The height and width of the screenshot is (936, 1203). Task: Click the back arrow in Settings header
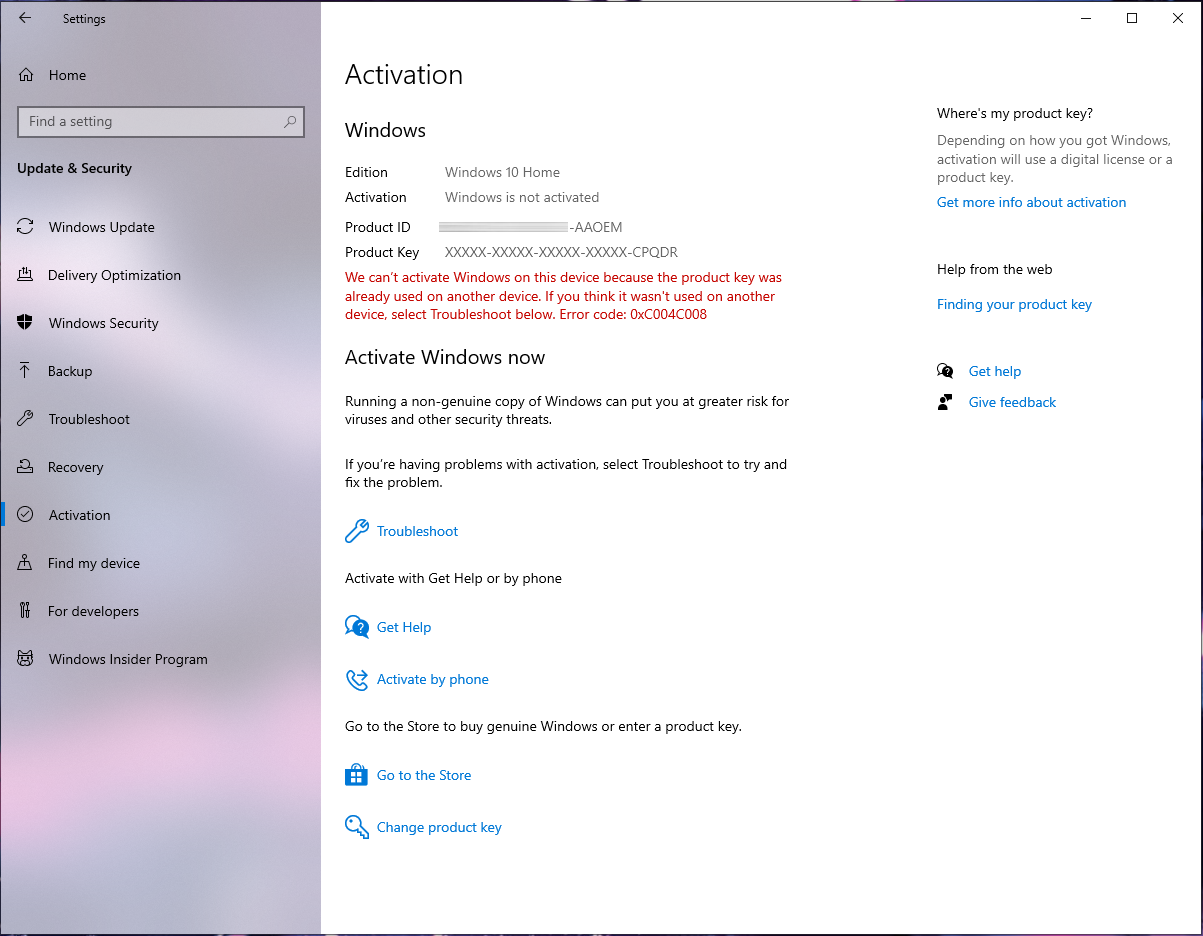click(x=25, y=18)
